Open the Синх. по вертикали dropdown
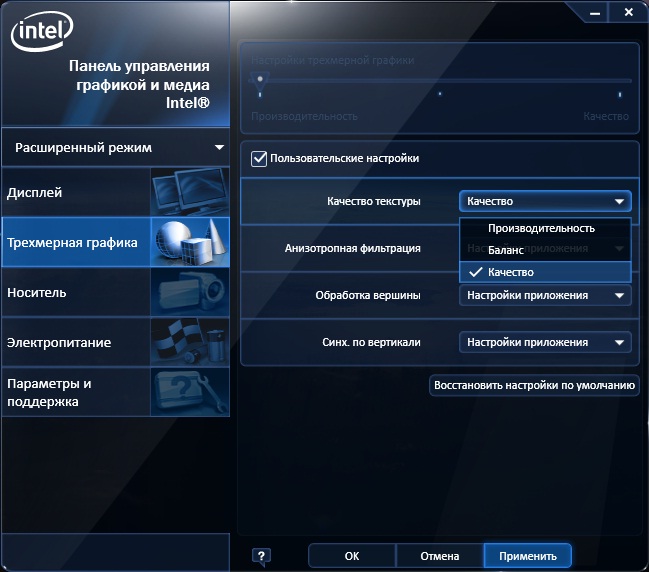The width and height of the screenshot is (649, 572). [545, 342]
